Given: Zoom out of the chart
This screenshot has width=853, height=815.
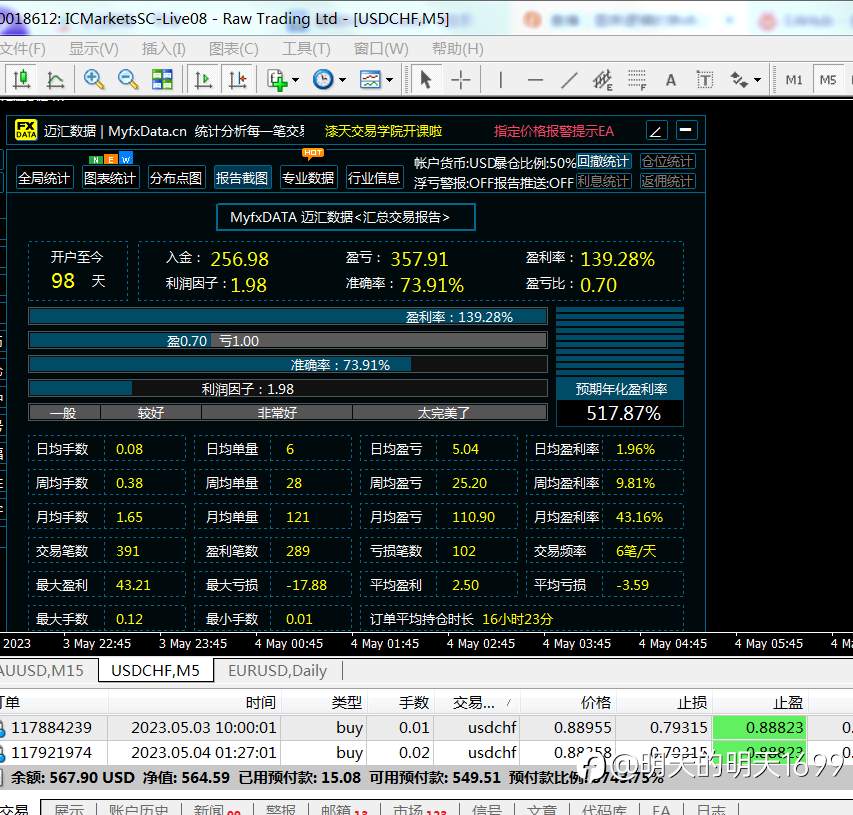Looking at the screenshot, I should tap(128, 80).
